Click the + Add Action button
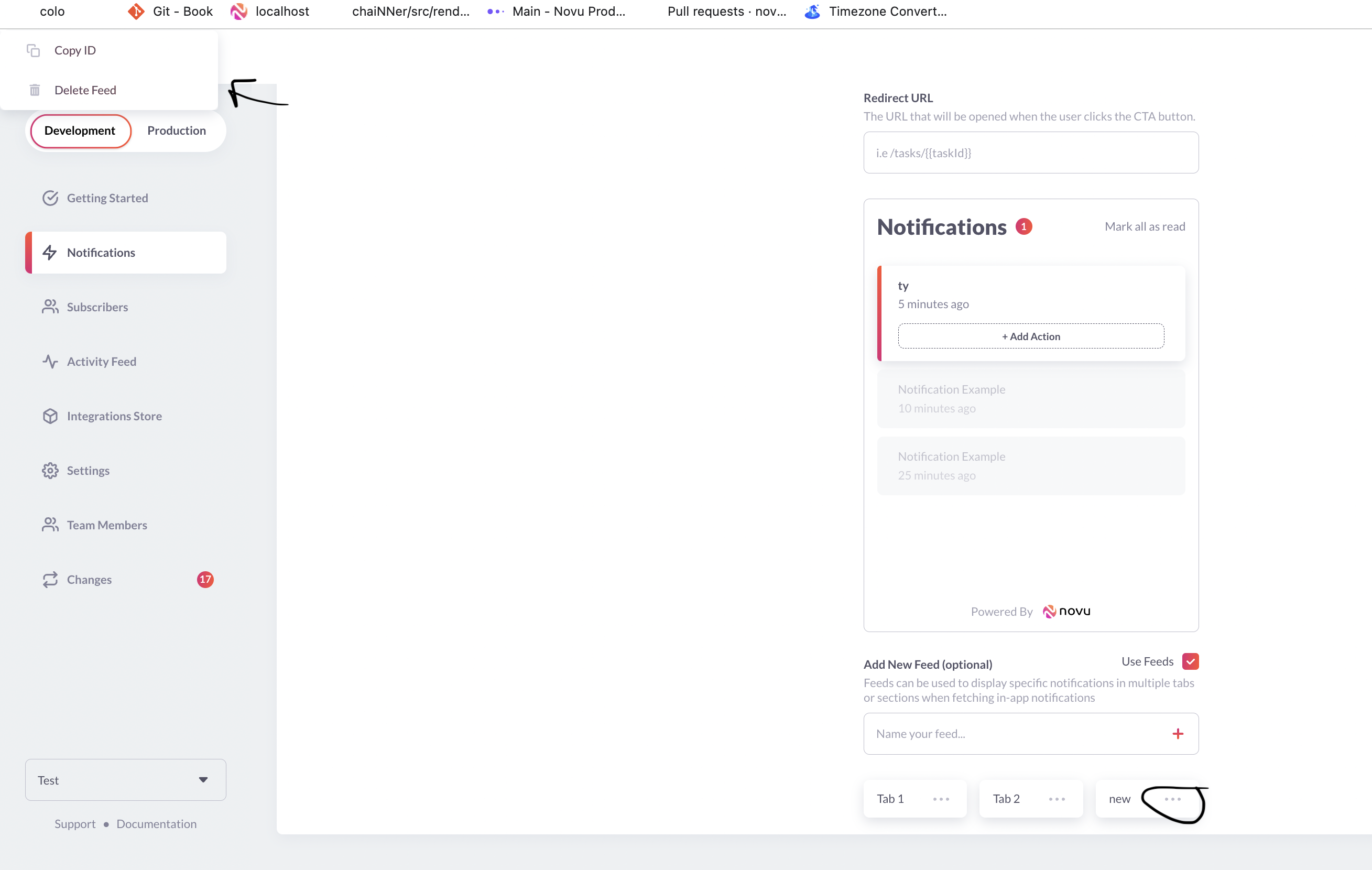This screenshot has height=870, width=1372. [x=1030, y=336]
